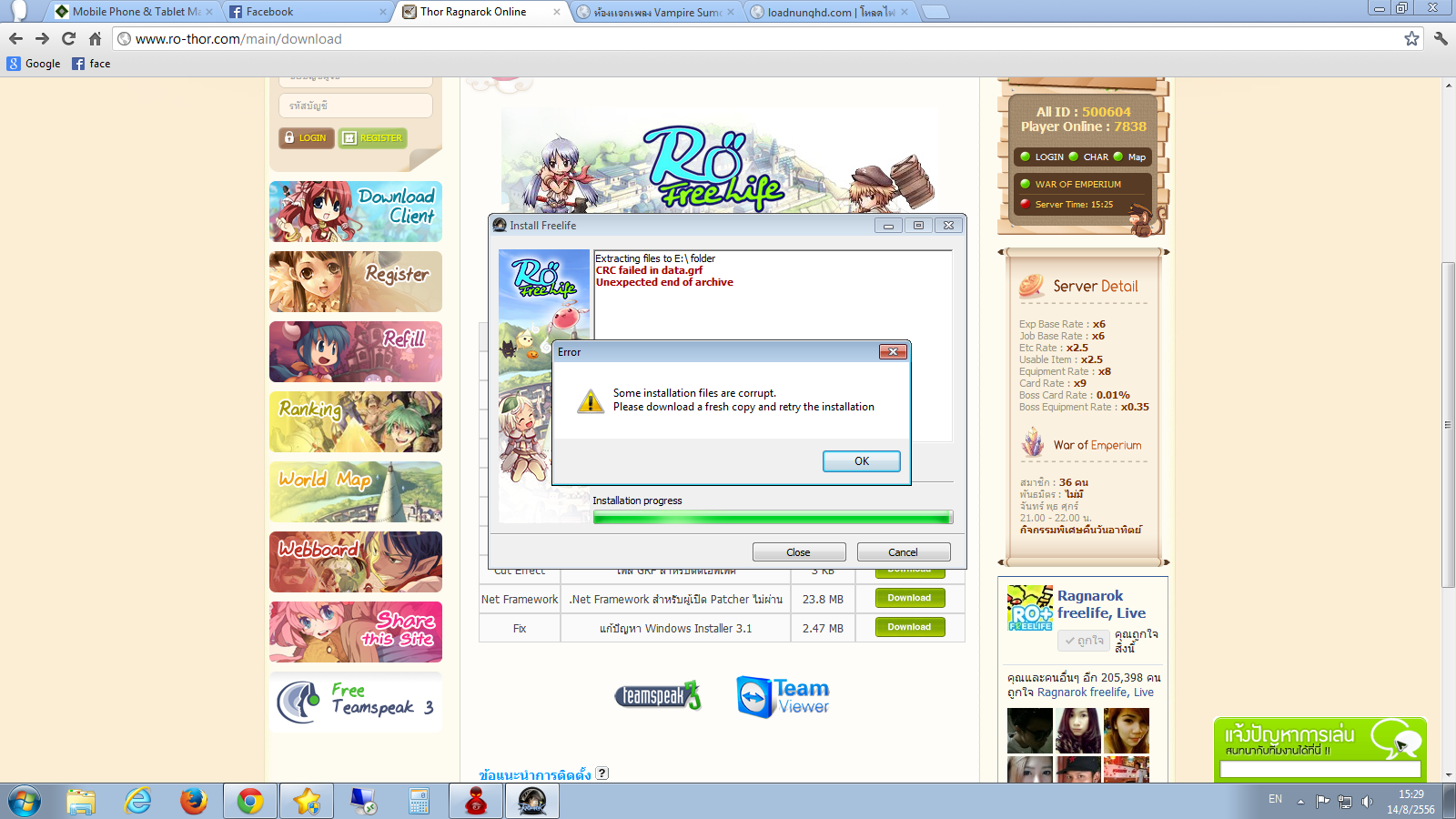Open Windows Explorer from the taskbar
The image size is (1456, 819).
click(81, 802)
